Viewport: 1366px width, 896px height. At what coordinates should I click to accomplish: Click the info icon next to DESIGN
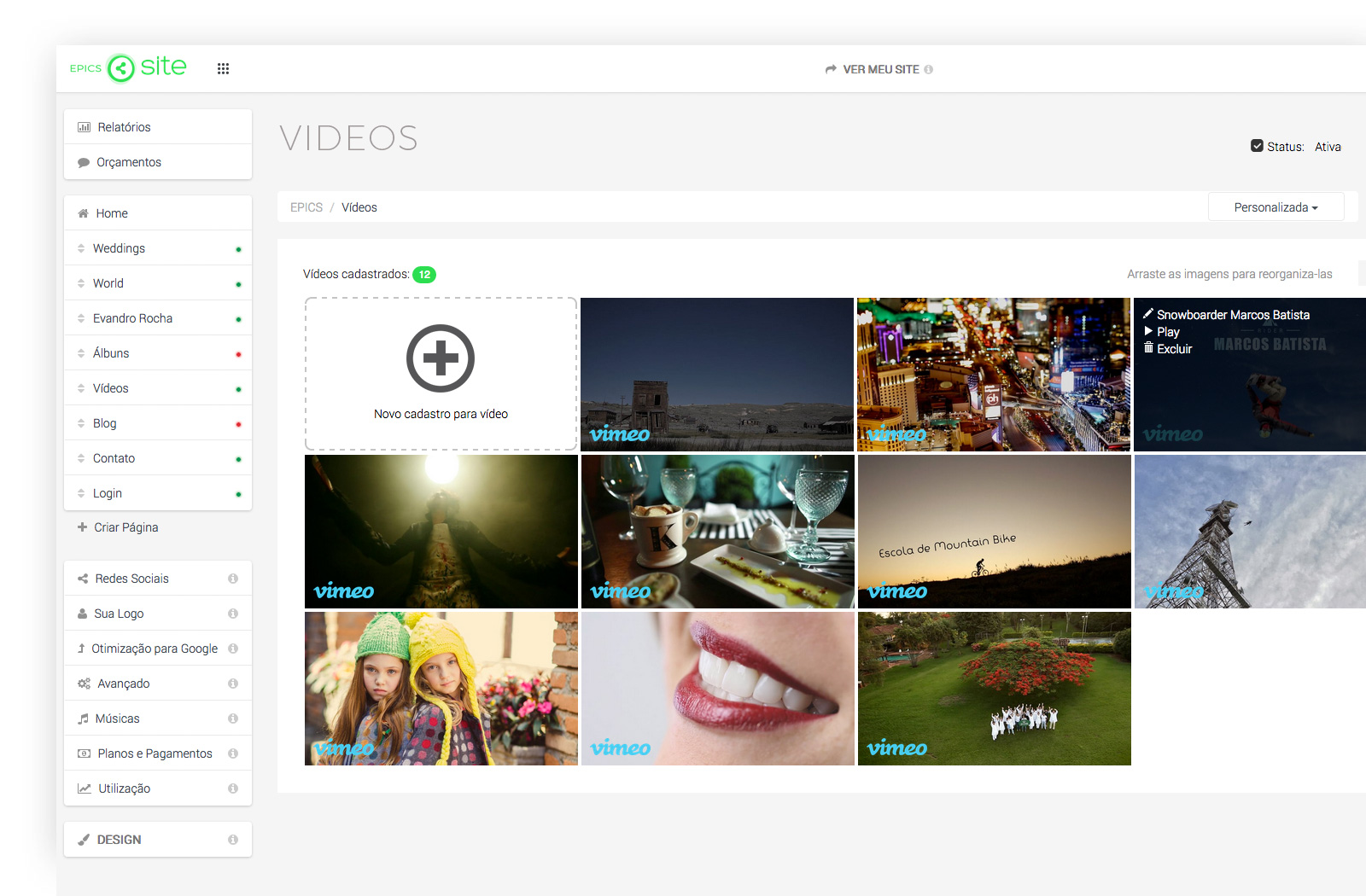click(x=233, y=840)
